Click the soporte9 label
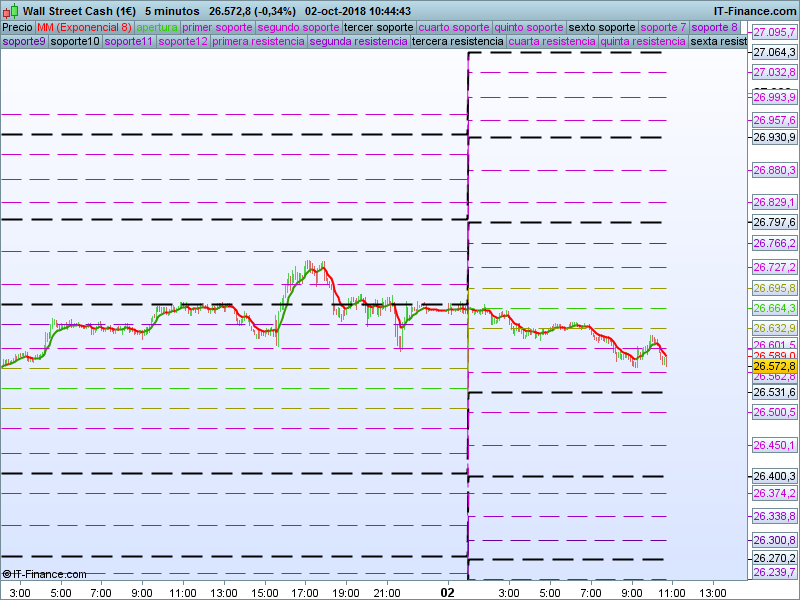800x600 pixels. (x=24, y=41)
